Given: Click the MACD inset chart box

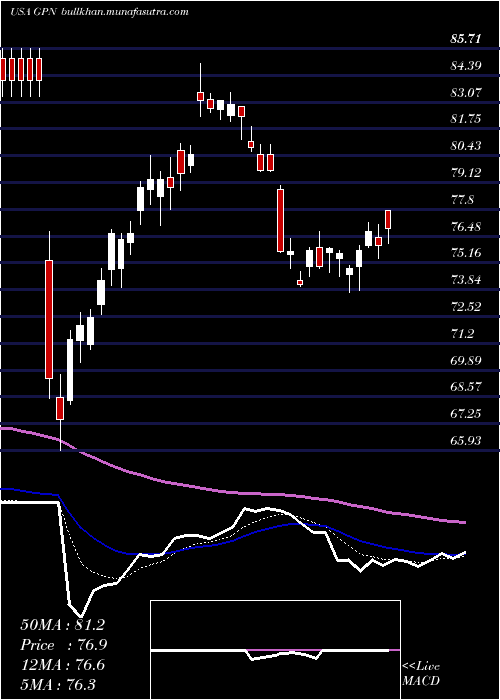Looking at the screenshot, I should pos(275,650).
